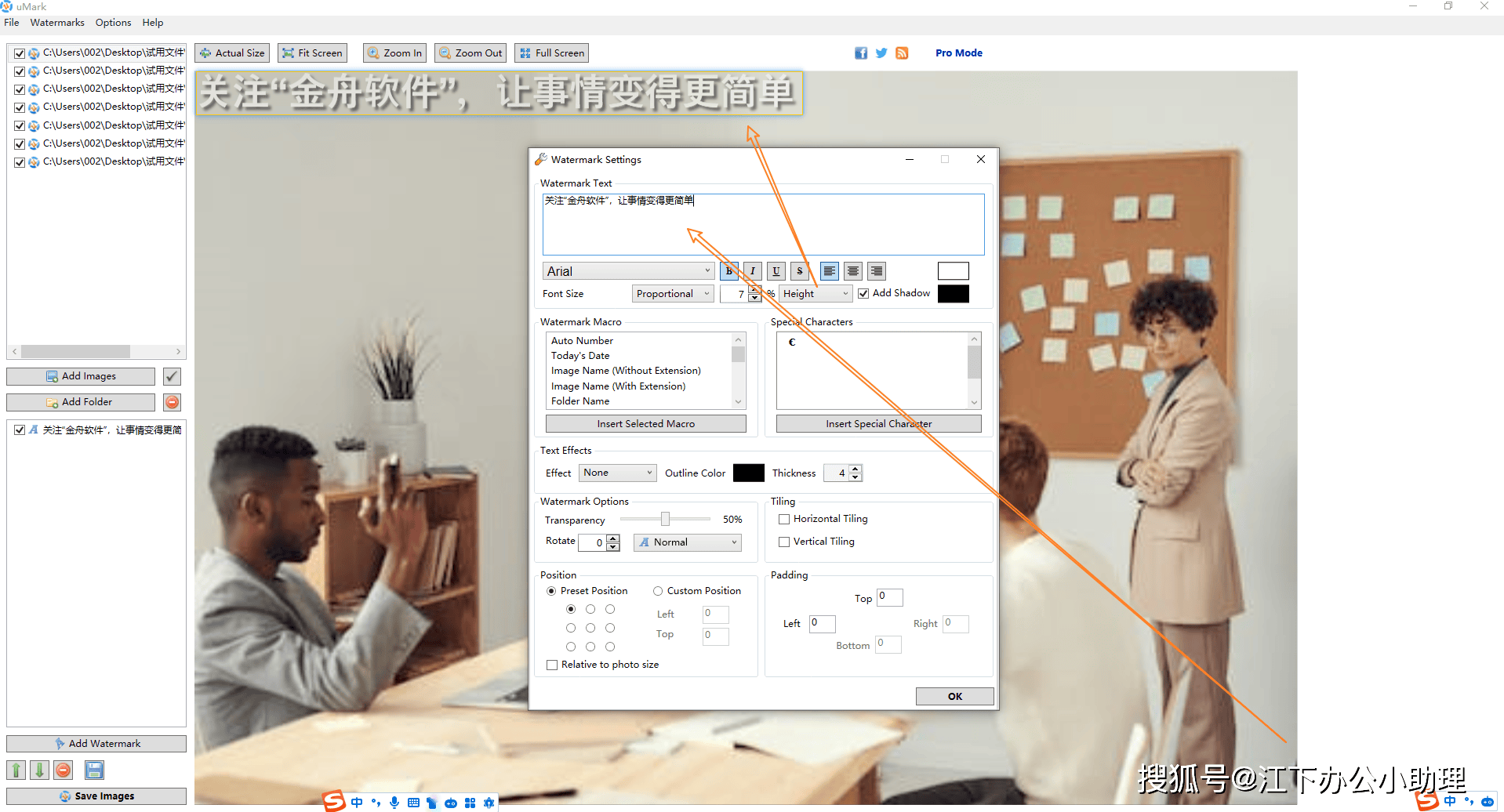The width and height of the screenshot is (1504, 812).
Task: Open the Options menu
Action: [x=113, y=23]
